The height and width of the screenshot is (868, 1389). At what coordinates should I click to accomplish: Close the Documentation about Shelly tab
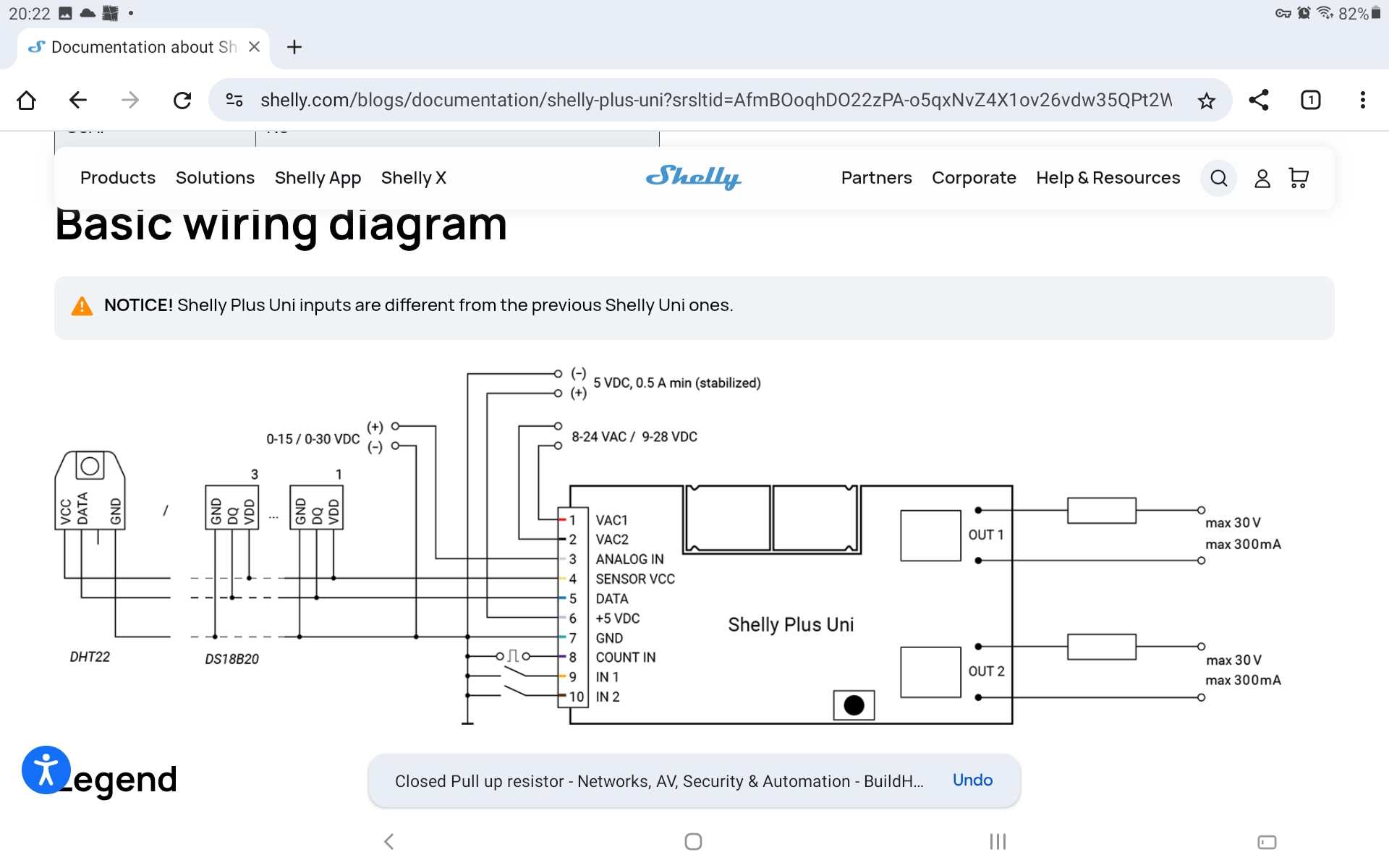pos(254,47)
